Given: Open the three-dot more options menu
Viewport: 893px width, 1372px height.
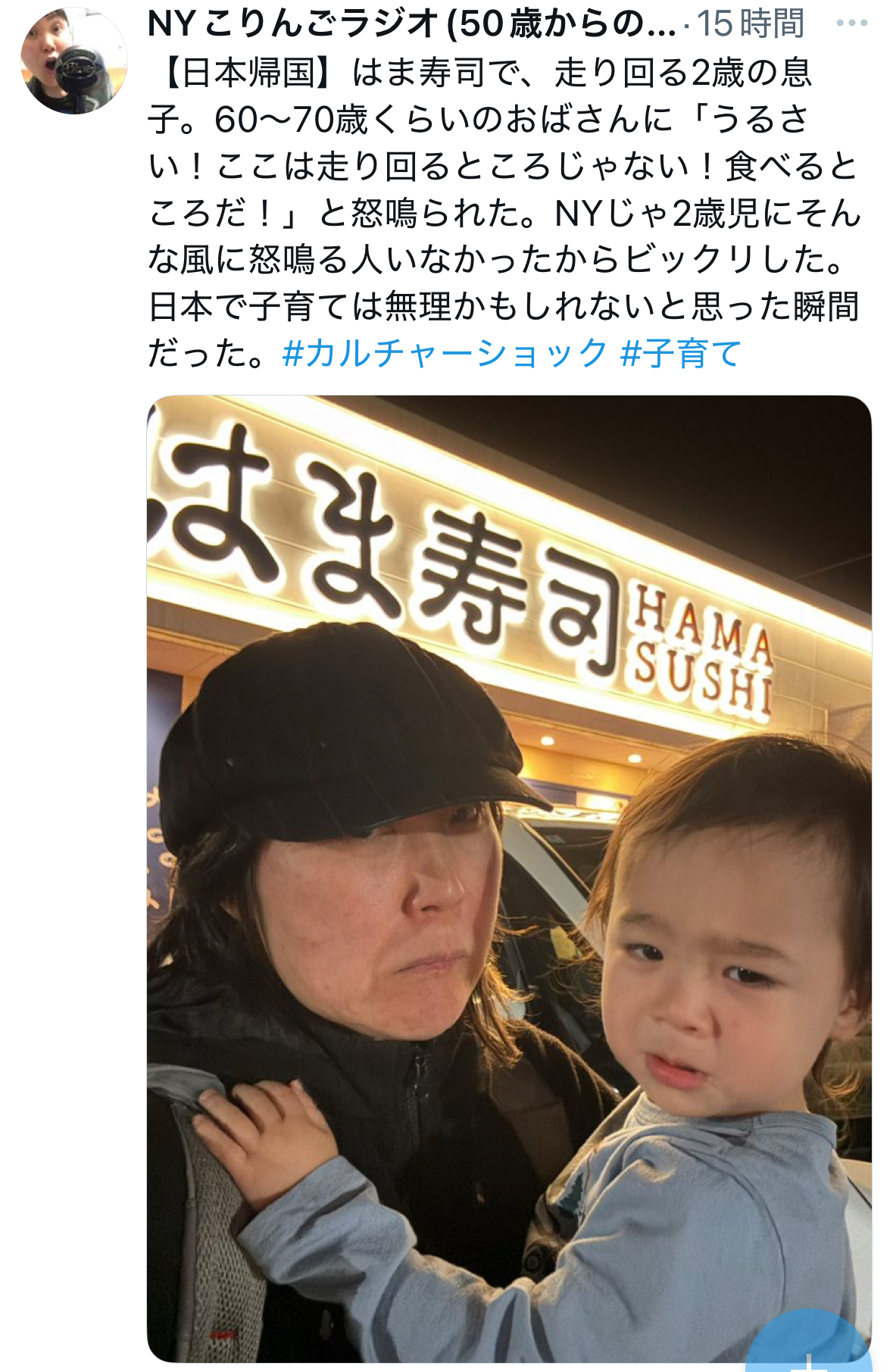Looking at the screenshot, I should (x=851, y=23).
